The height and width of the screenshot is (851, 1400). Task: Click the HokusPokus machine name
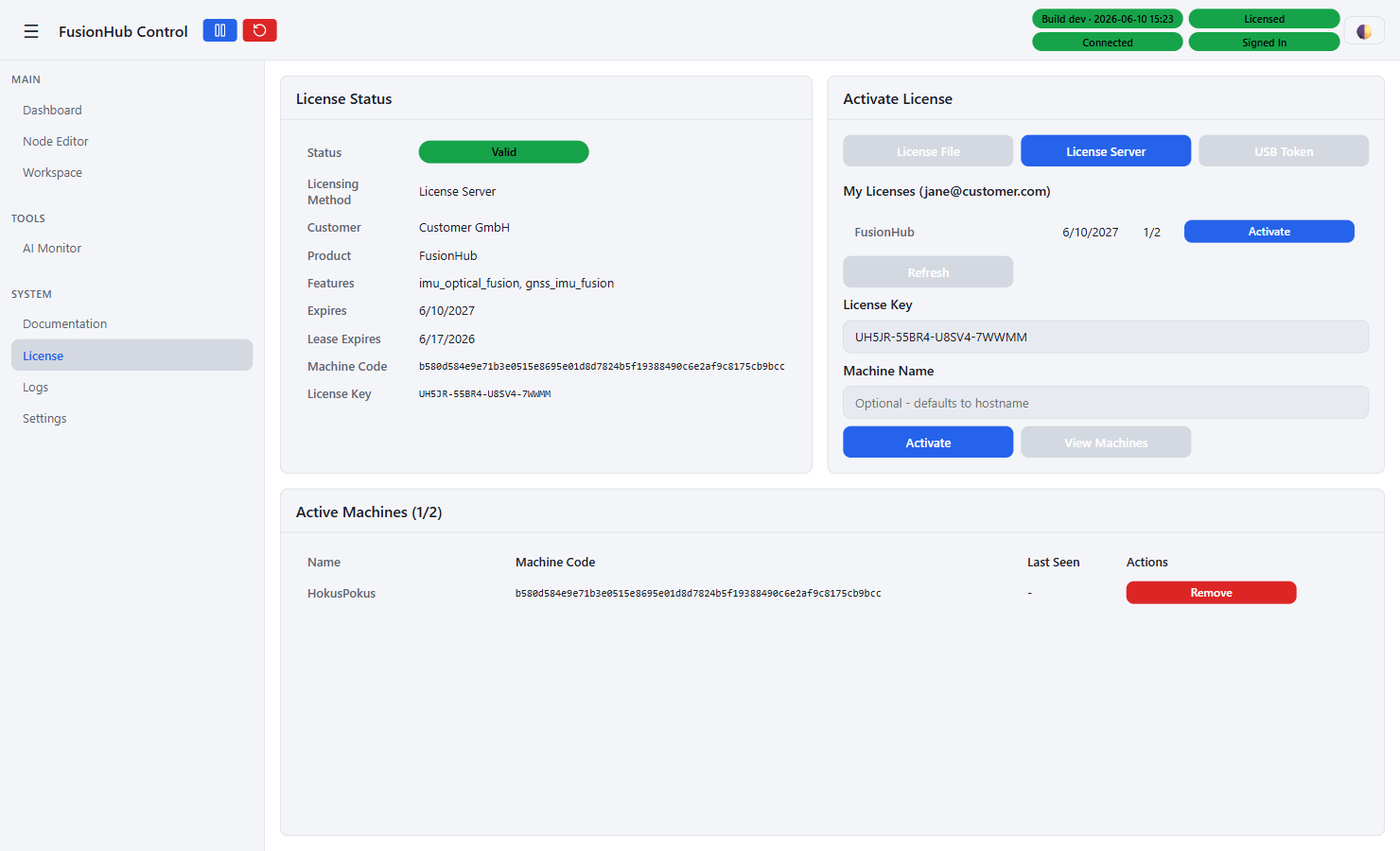click(341, 594)
